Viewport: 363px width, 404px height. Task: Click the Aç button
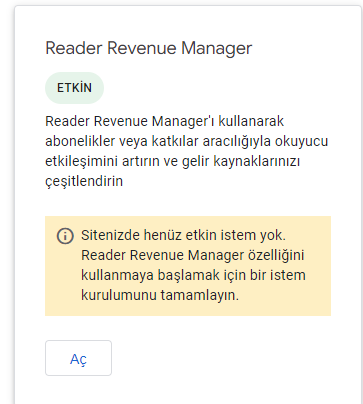78,358
